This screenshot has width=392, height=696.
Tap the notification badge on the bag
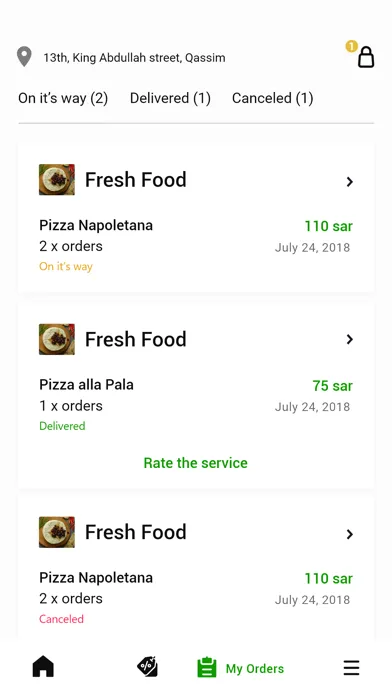pos(351,46)
